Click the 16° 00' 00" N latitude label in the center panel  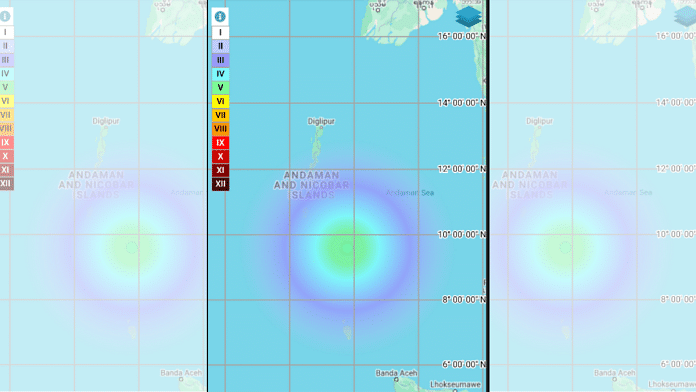pos(462,36)
